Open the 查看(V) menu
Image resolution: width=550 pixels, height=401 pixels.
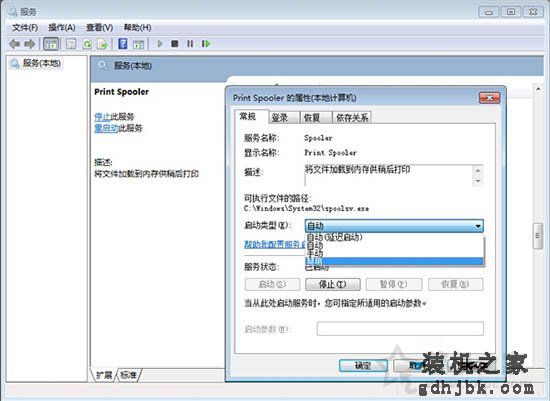tap(100, 27)
